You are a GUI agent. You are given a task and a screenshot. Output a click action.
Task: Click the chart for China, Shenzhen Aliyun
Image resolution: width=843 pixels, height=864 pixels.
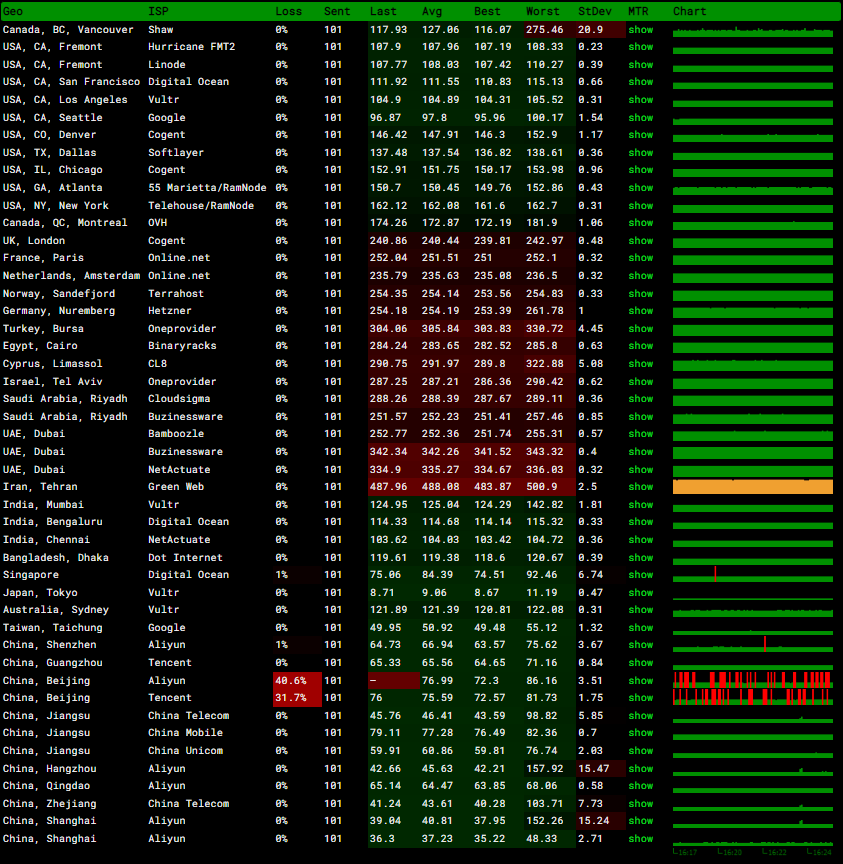[x=752, y=645]
